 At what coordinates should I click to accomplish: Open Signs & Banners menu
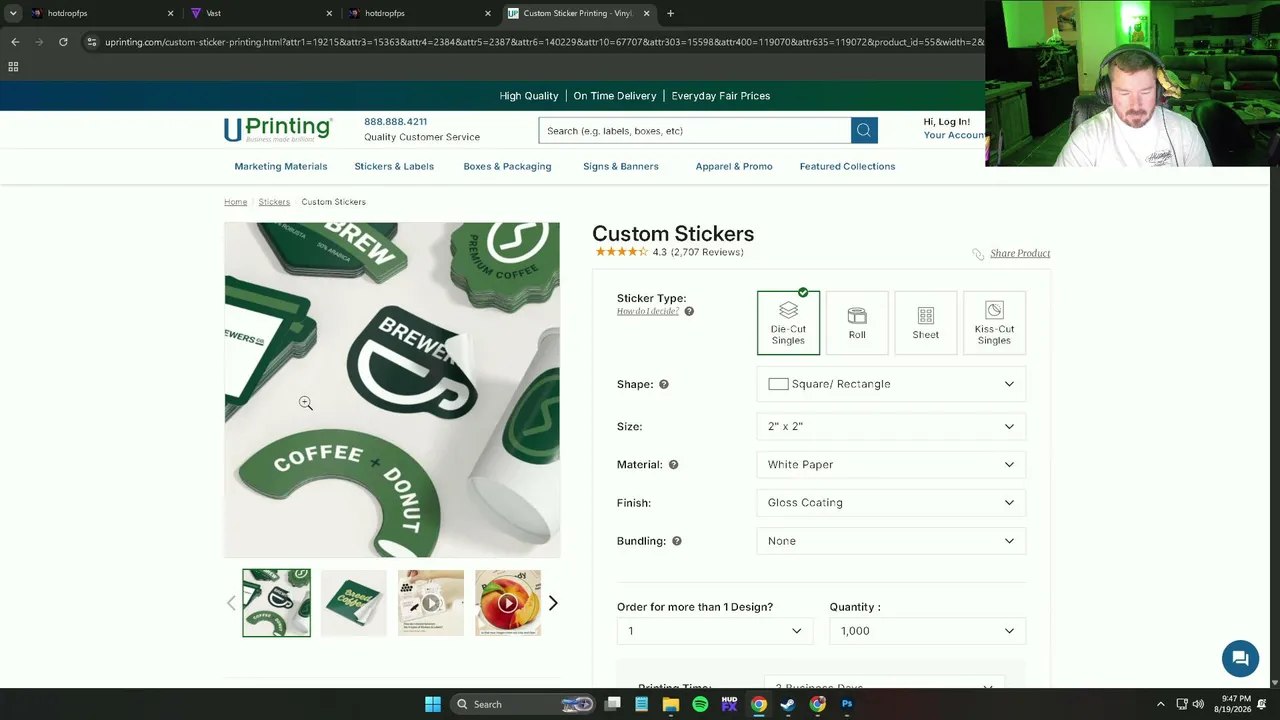pyautogui.click(x=621, y=166)
